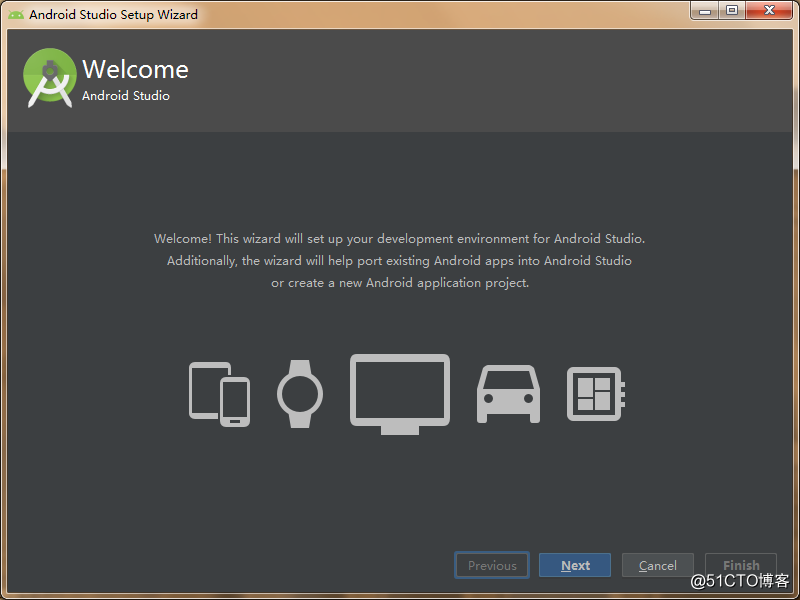Click the Android Auto car icon
Viewport: 800px width, 600px height.
(x=508, y=394)
